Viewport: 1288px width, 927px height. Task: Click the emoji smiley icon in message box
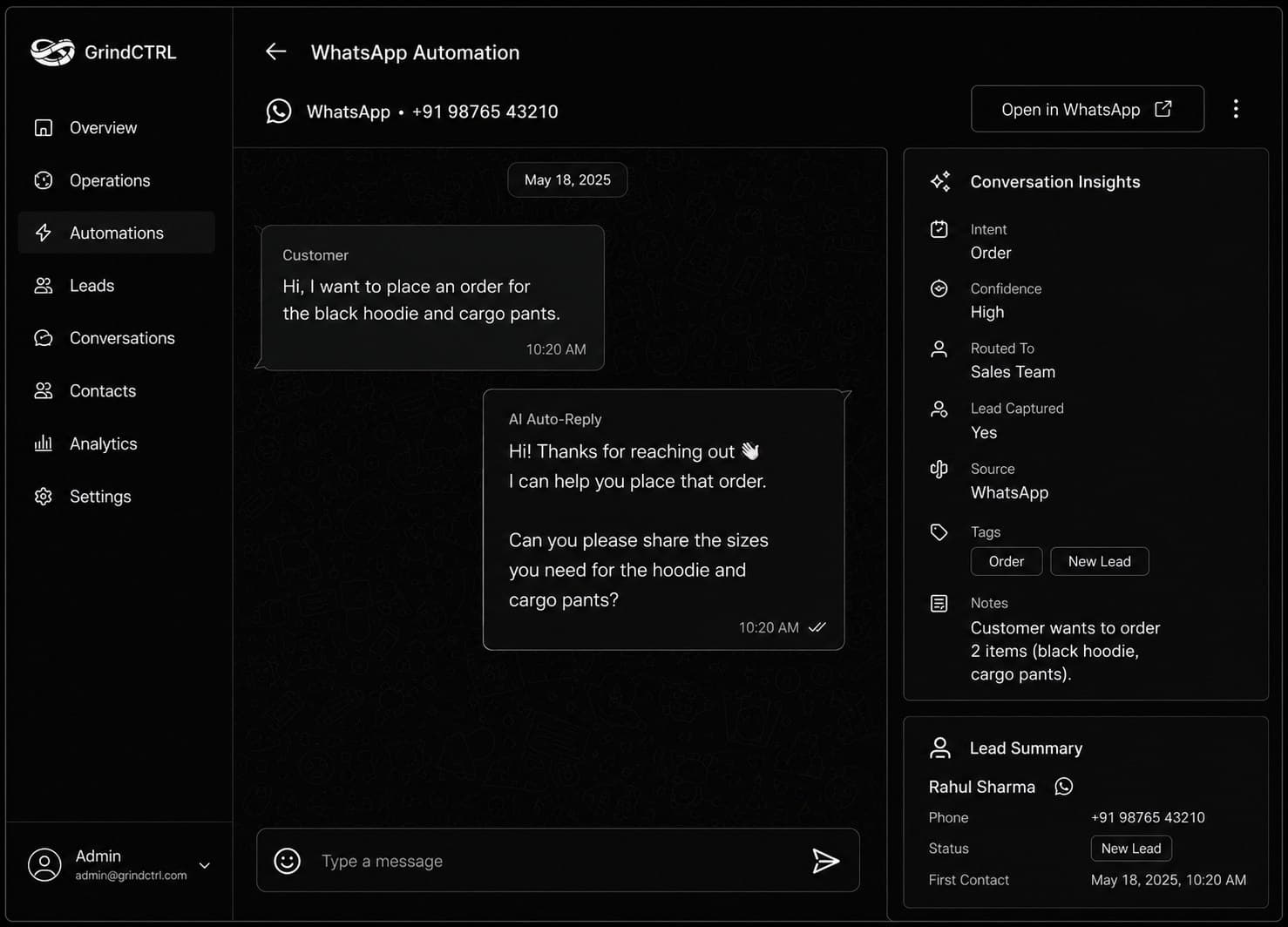[288, 861]
